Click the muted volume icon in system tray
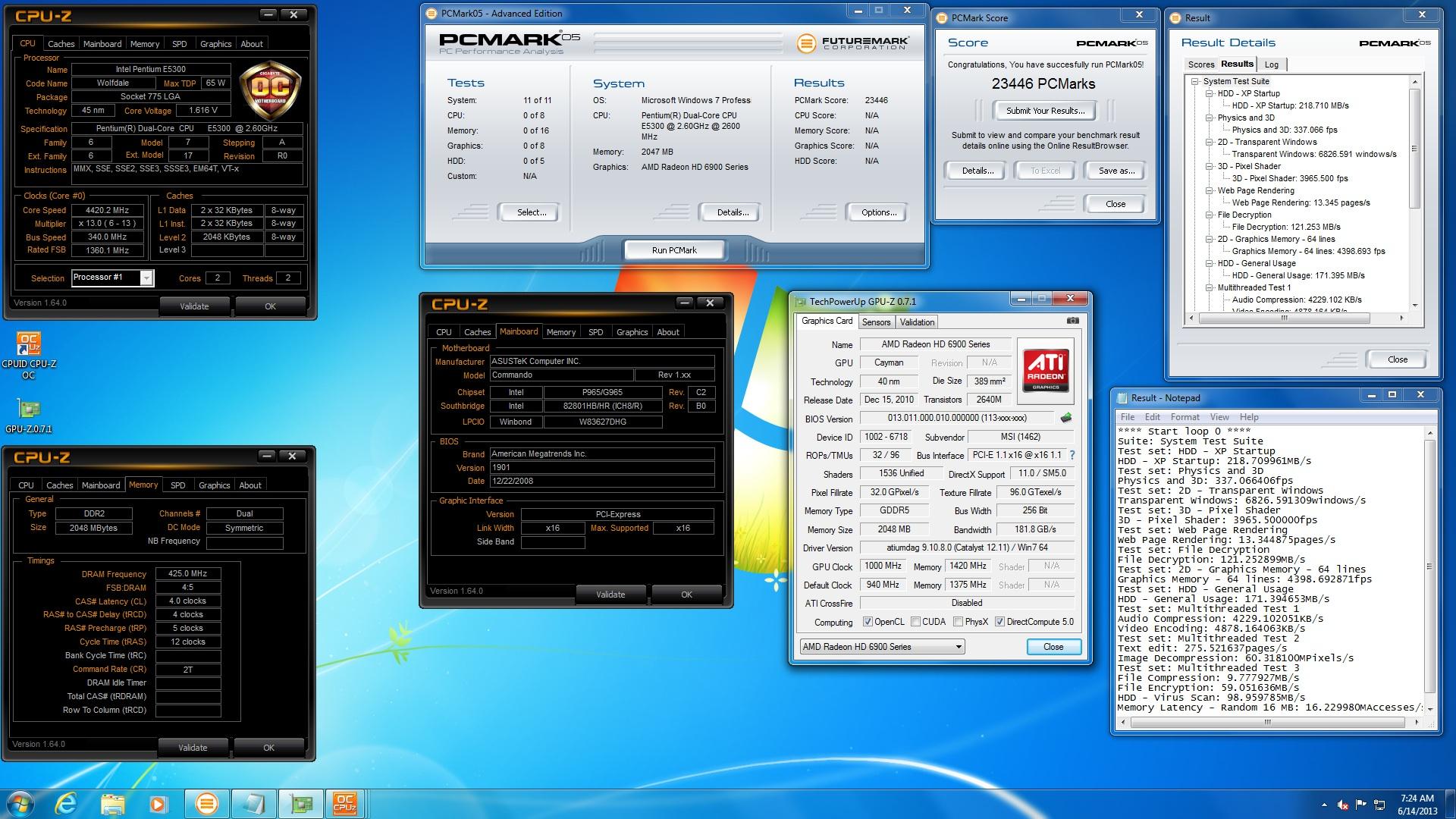The image size is (1456, 819). tap(1342, 805)
